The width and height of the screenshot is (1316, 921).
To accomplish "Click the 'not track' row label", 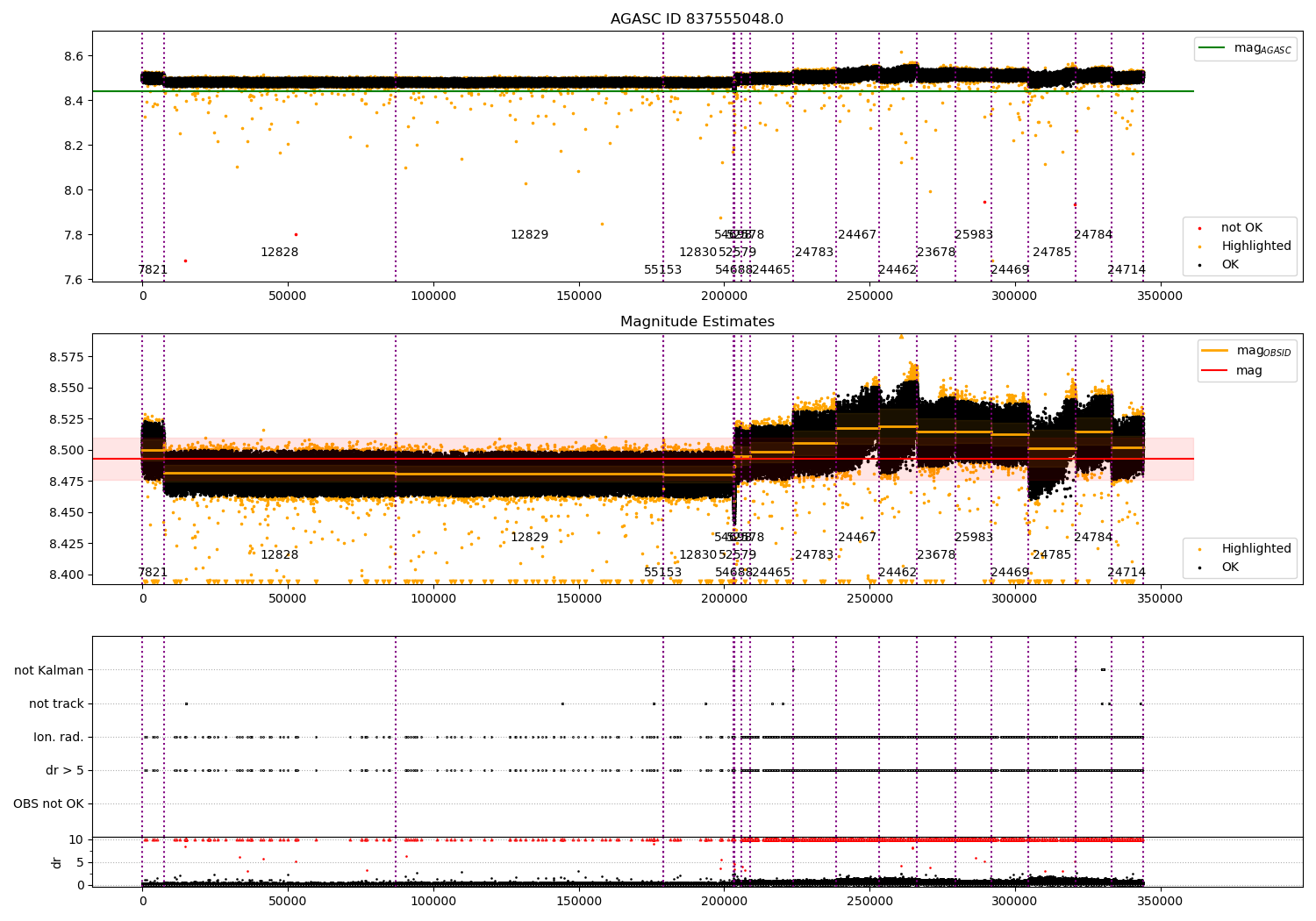I will click(56, 703).
